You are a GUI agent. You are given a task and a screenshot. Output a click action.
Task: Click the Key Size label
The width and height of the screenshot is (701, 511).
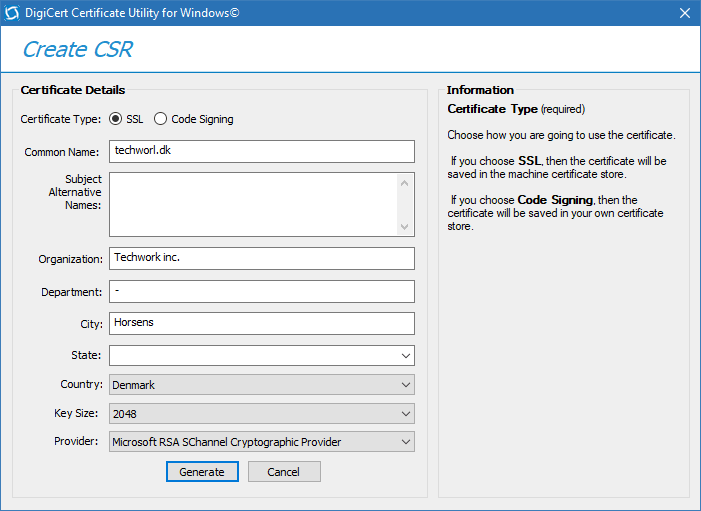point(76,413)
